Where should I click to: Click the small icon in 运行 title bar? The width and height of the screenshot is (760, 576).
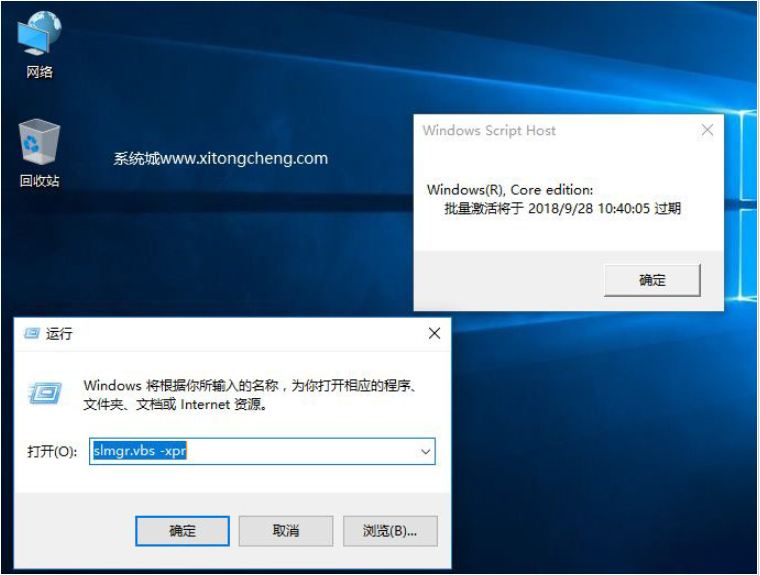coord(32,334)
